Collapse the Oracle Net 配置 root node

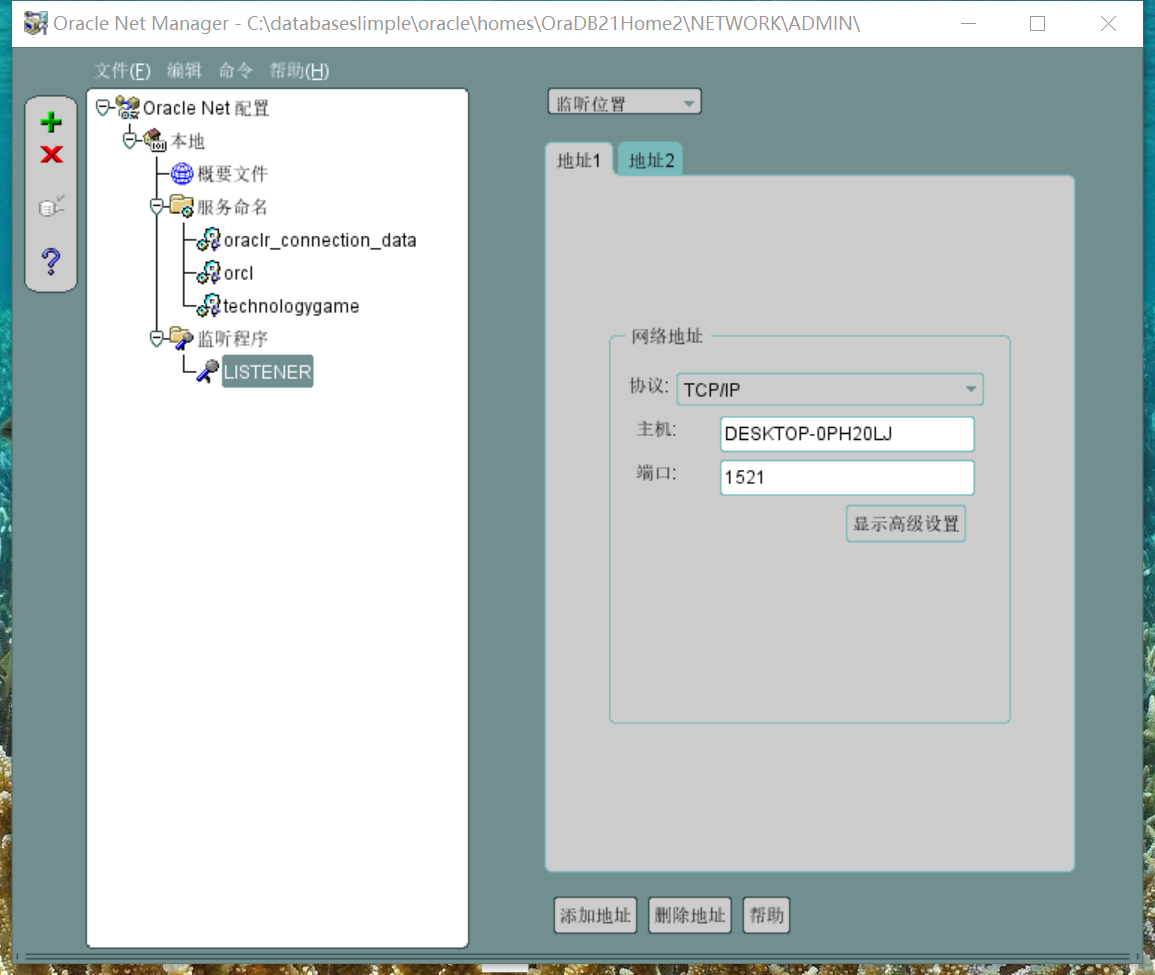pos(104,108)
